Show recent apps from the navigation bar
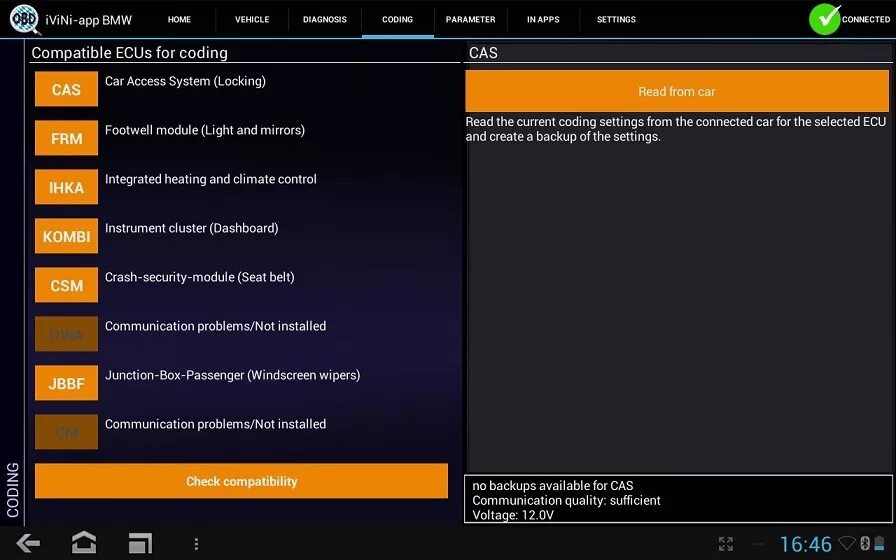The height and width of the screenshot is (560, 896). pos(140,543)
